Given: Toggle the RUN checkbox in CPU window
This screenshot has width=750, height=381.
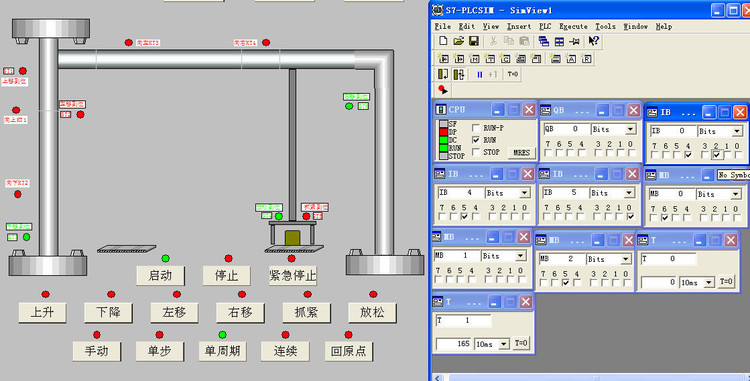Looking at the screenshot, I should coord(475,140).
